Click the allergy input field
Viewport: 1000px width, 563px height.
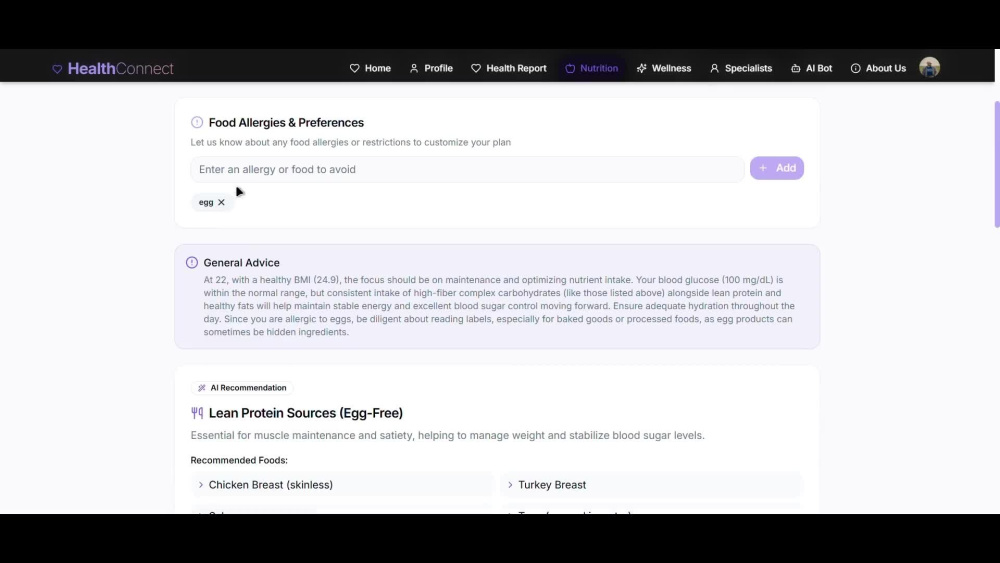tap(467, 169)
